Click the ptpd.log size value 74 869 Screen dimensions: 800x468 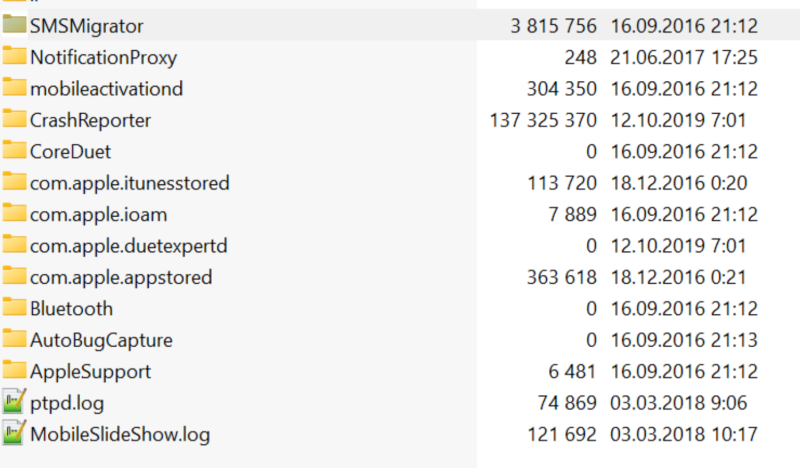point(567,403)
